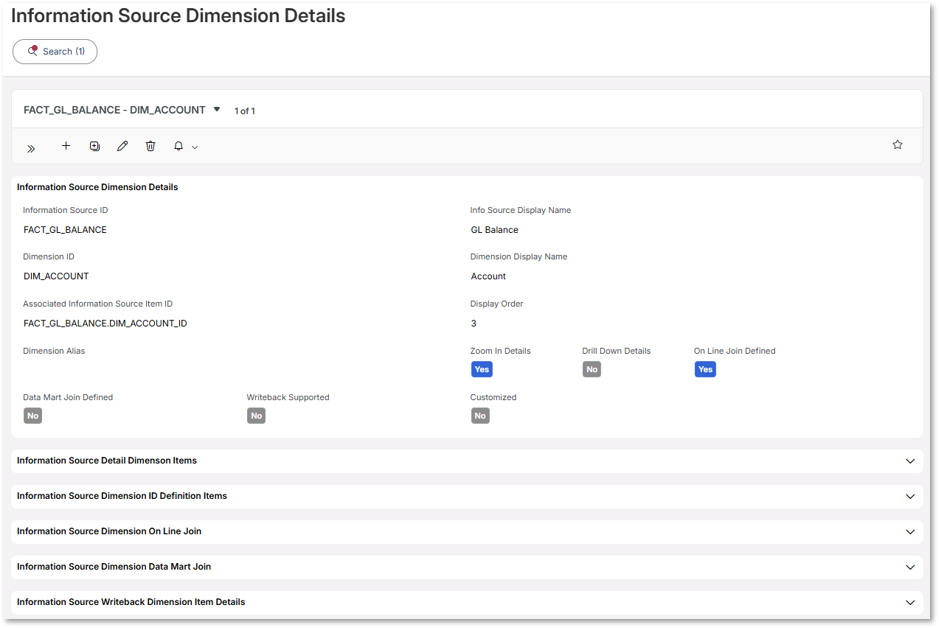Viewport: 939px width, 628px height.
Task: Add a new record with plus icon
Action: pos(66,145)
